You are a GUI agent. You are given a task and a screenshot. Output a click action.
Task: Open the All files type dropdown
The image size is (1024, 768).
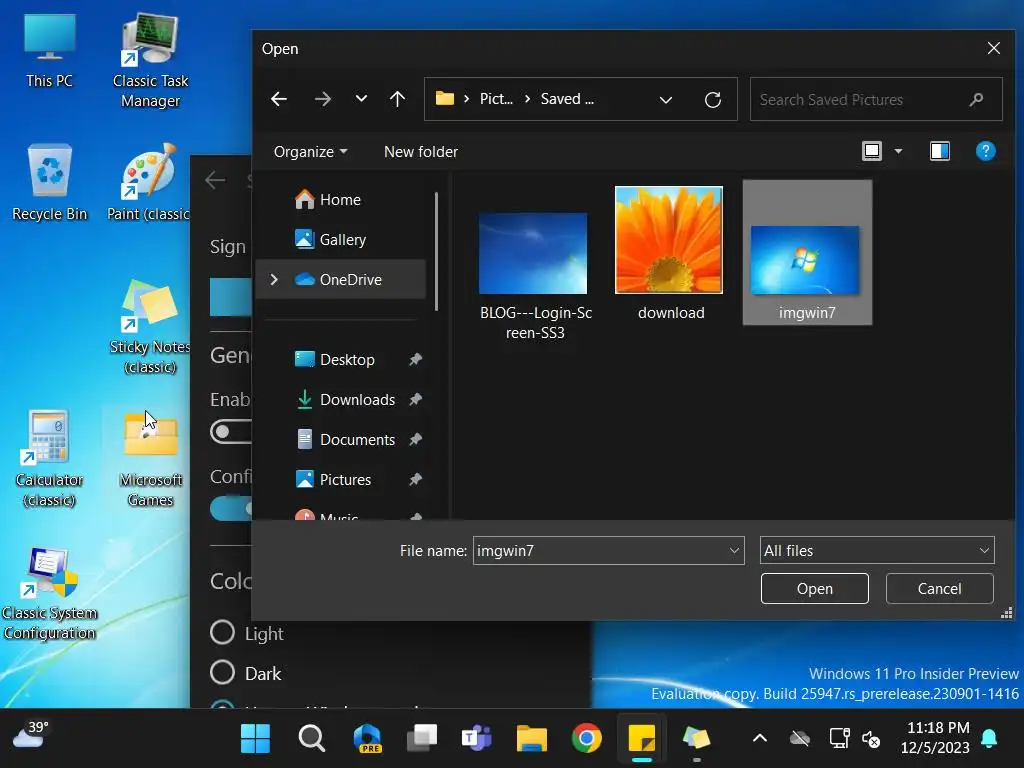[x=877, y=551]
